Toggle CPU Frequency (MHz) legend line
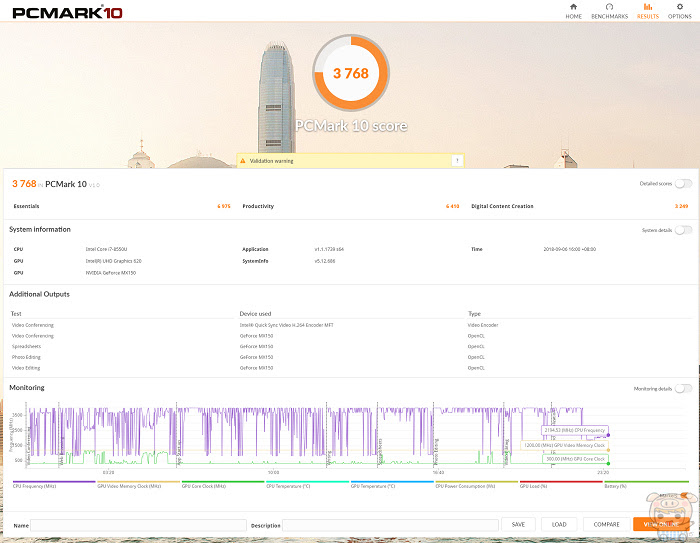700x543 pixels. coord(54,485)
